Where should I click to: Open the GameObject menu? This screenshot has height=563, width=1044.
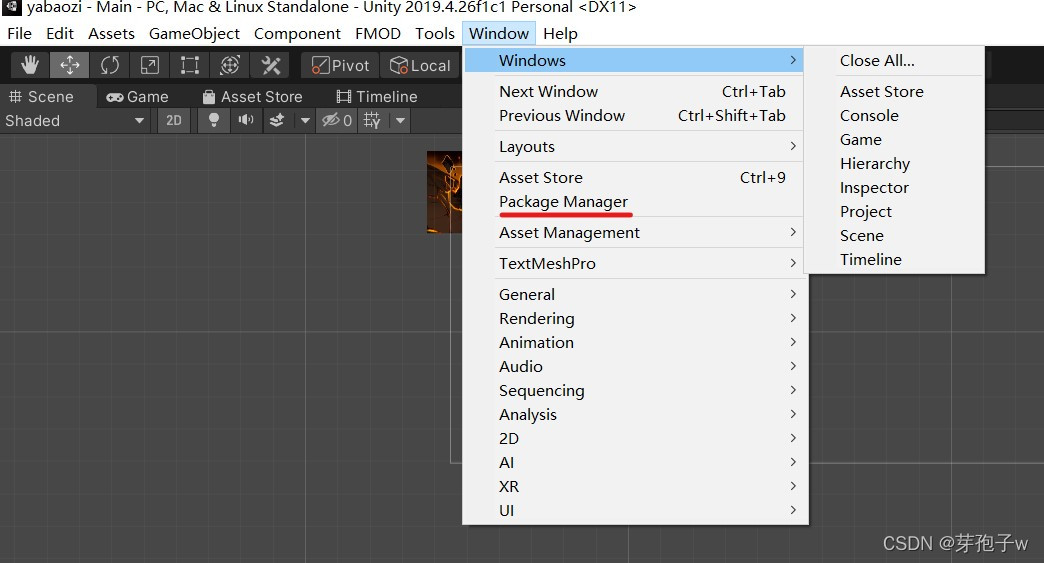[194, 33]
